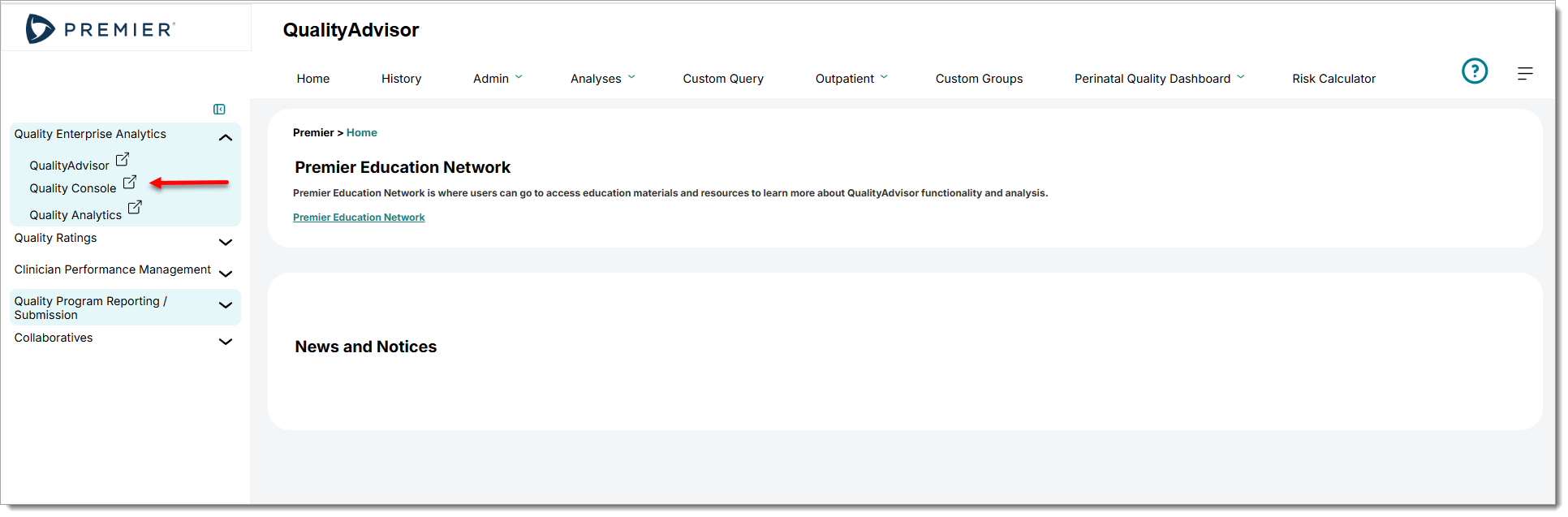The width and height of the screenshot is (1568, 517).
Task: Collapse the sidebar panel icon
Action: point(219,110)
